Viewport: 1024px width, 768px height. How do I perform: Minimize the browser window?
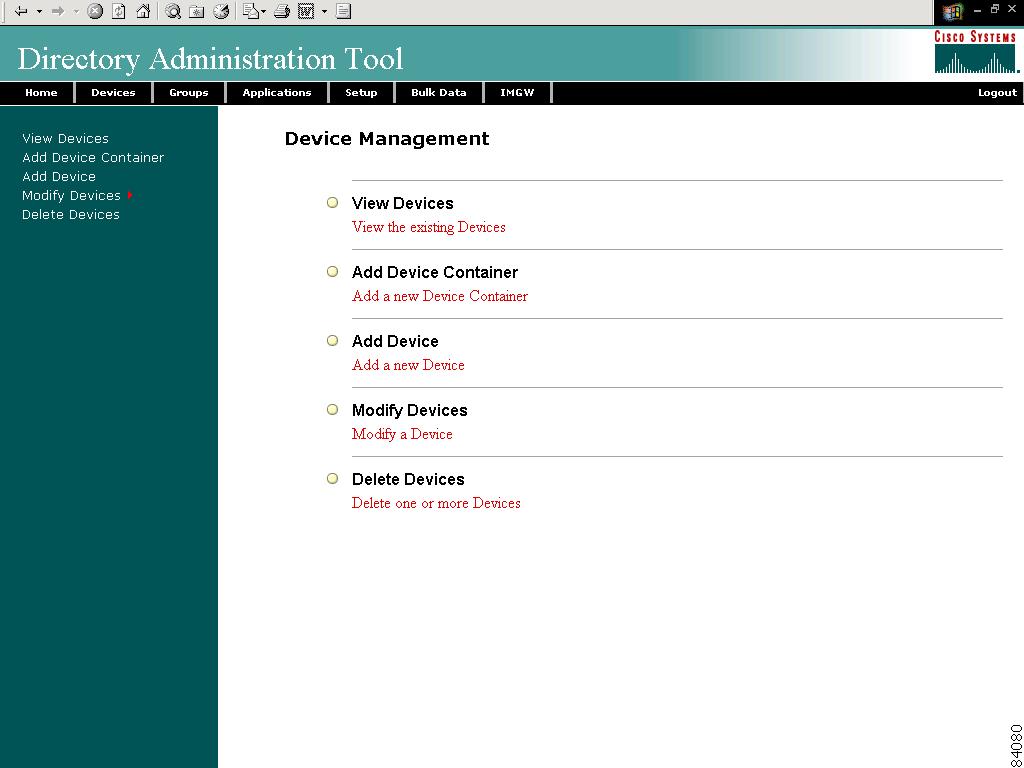point(978,10)
